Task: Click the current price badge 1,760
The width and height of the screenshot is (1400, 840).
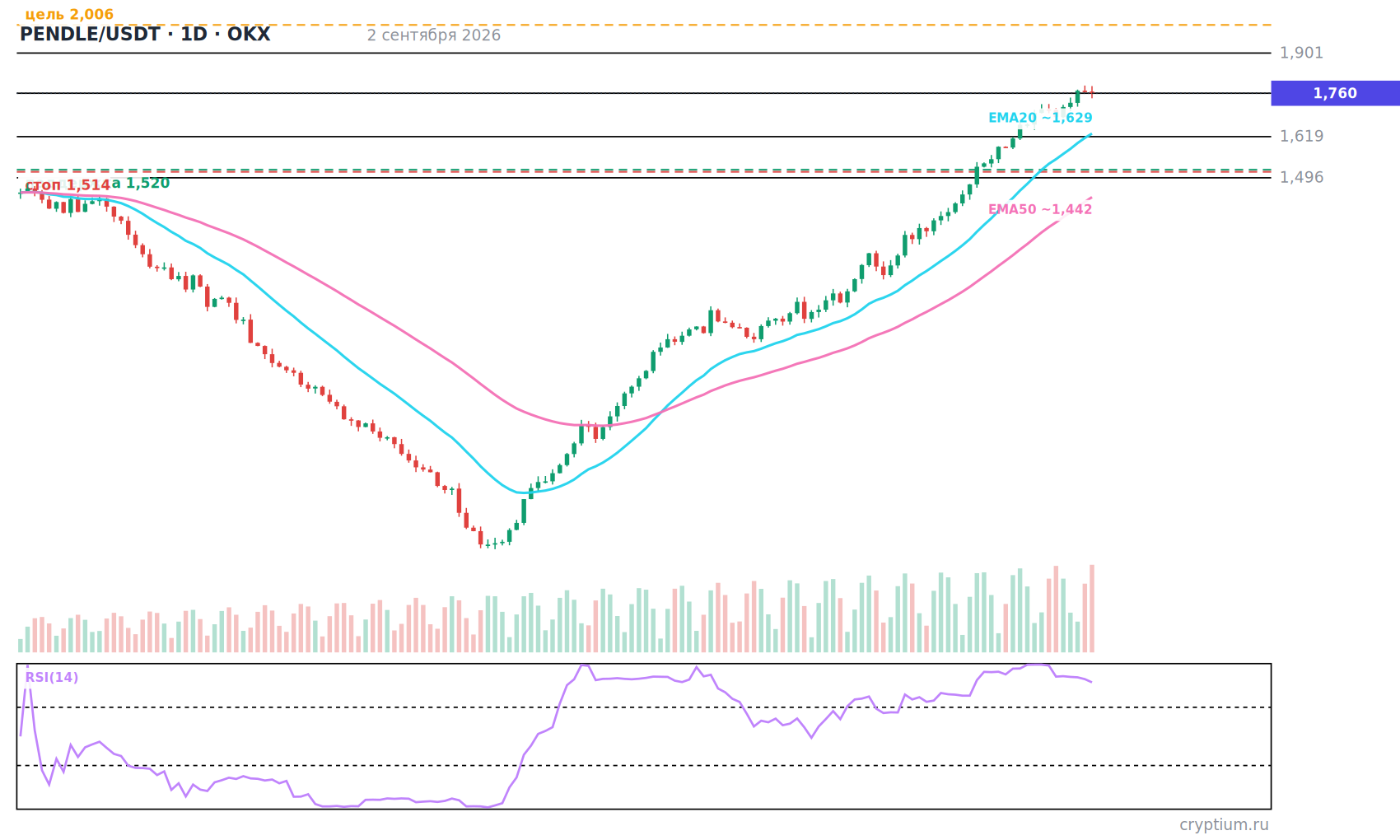Action: 1335,93
